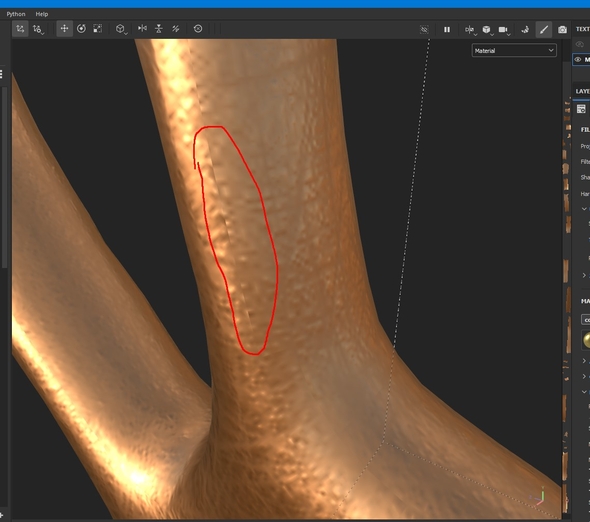
Task: Open the video camera view dropdown
Action: click(504, 29)
